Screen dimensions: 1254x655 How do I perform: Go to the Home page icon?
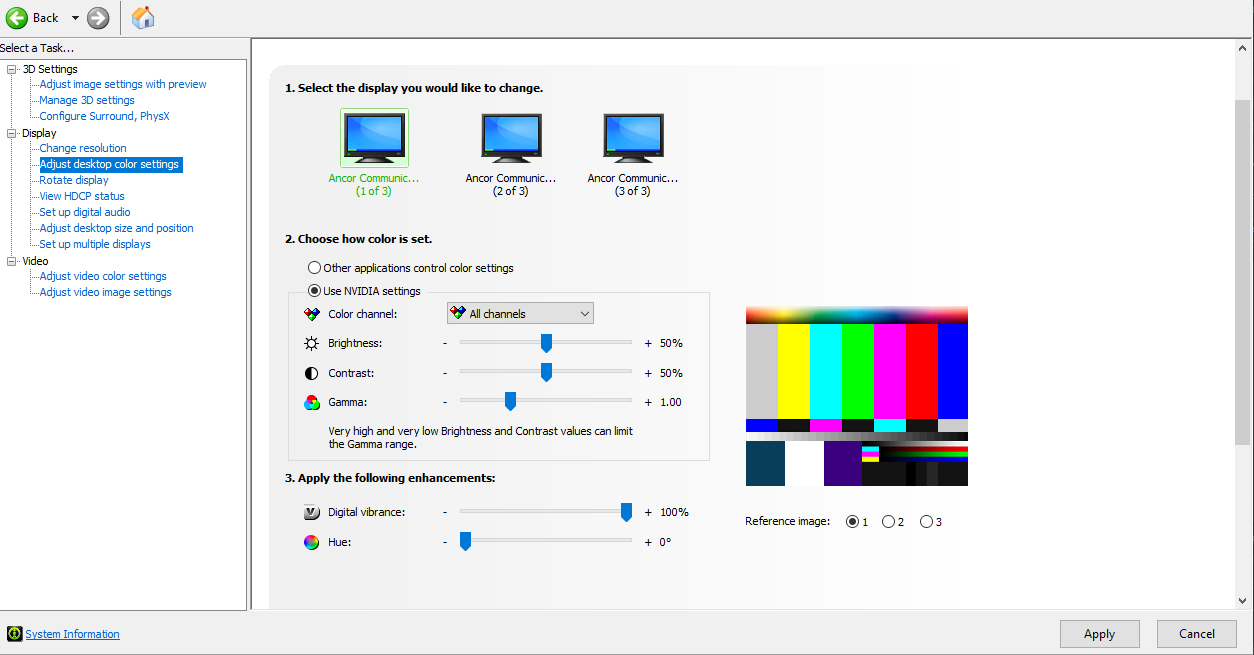(x=143, y=17)
